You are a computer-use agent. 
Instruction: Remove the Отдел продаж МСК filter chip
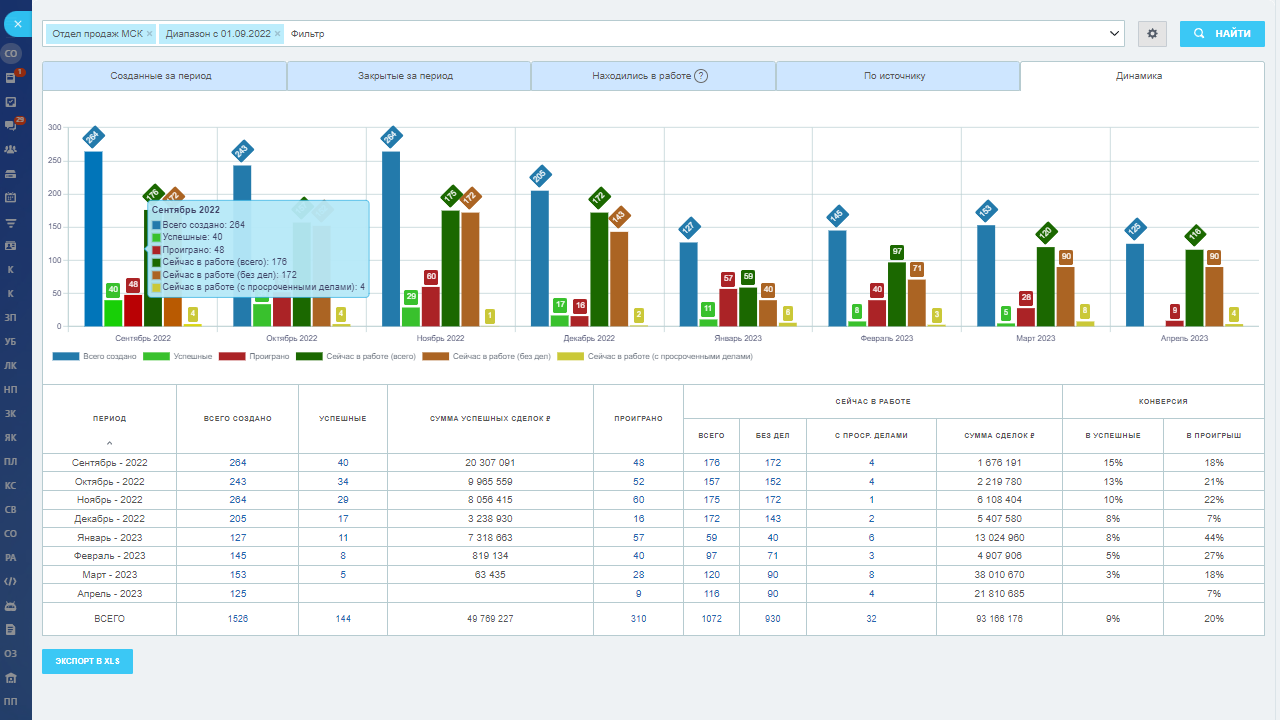(150, 34)
